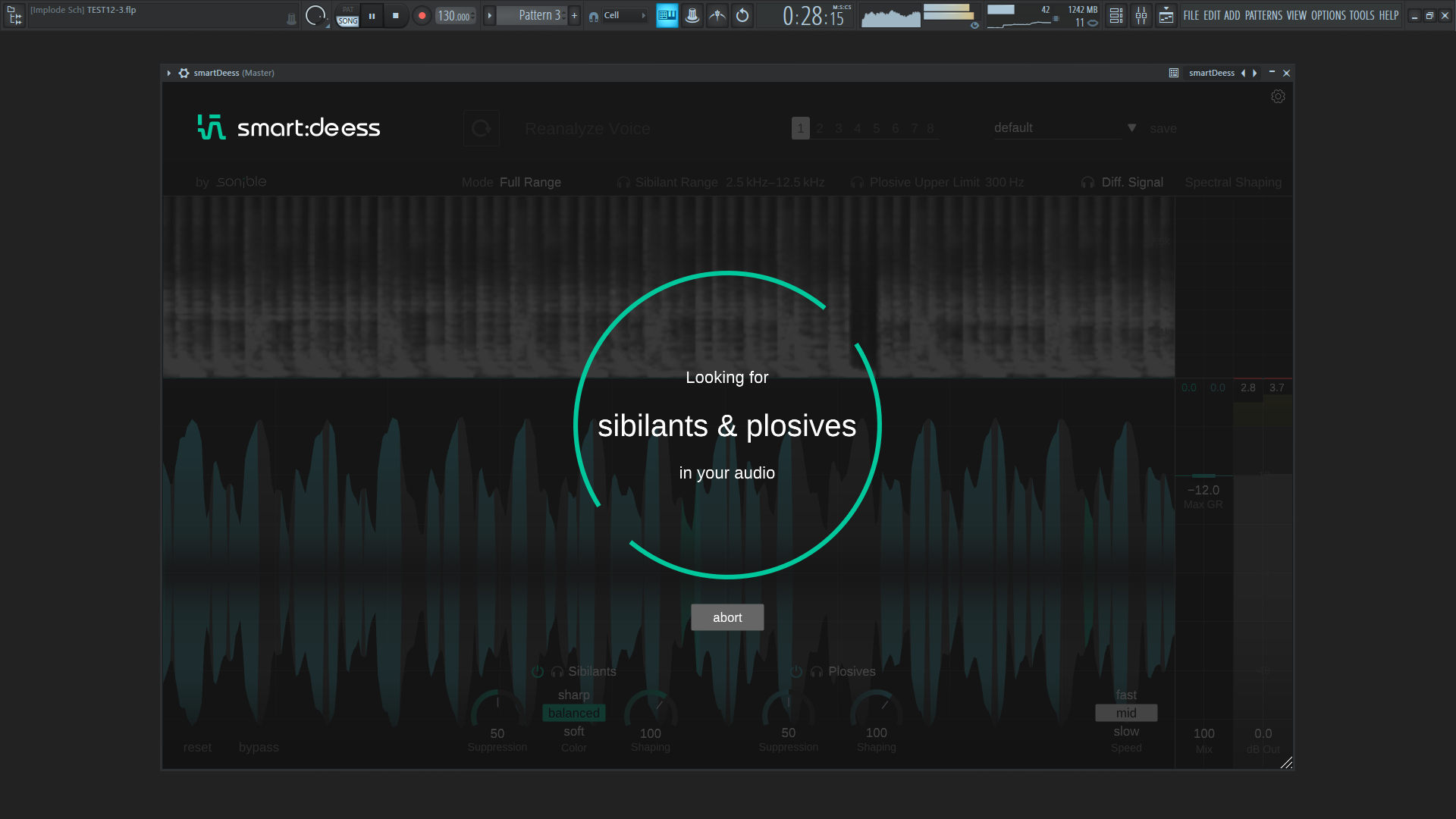Screen dimensions: 1456x819
Task: Open smart:deess settings gear
Action: [1278, 96]
